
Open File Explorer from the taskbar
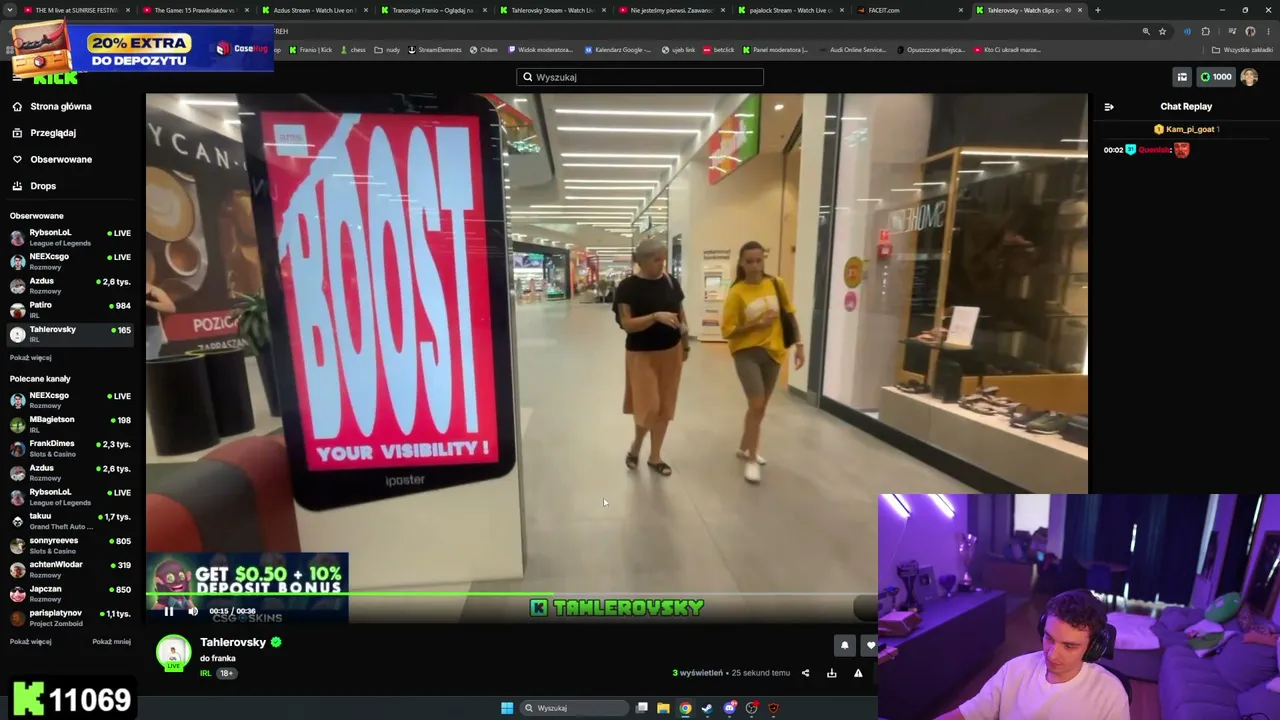pyautogui.click(x=663, y=708)
